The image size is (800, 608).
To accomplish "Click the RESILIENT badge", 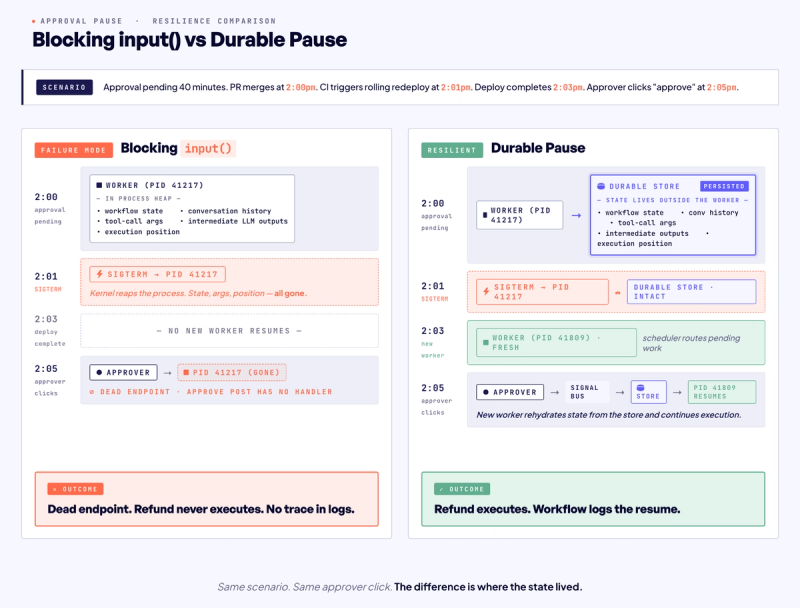I will pyautogui.click(x=452, y=150).
